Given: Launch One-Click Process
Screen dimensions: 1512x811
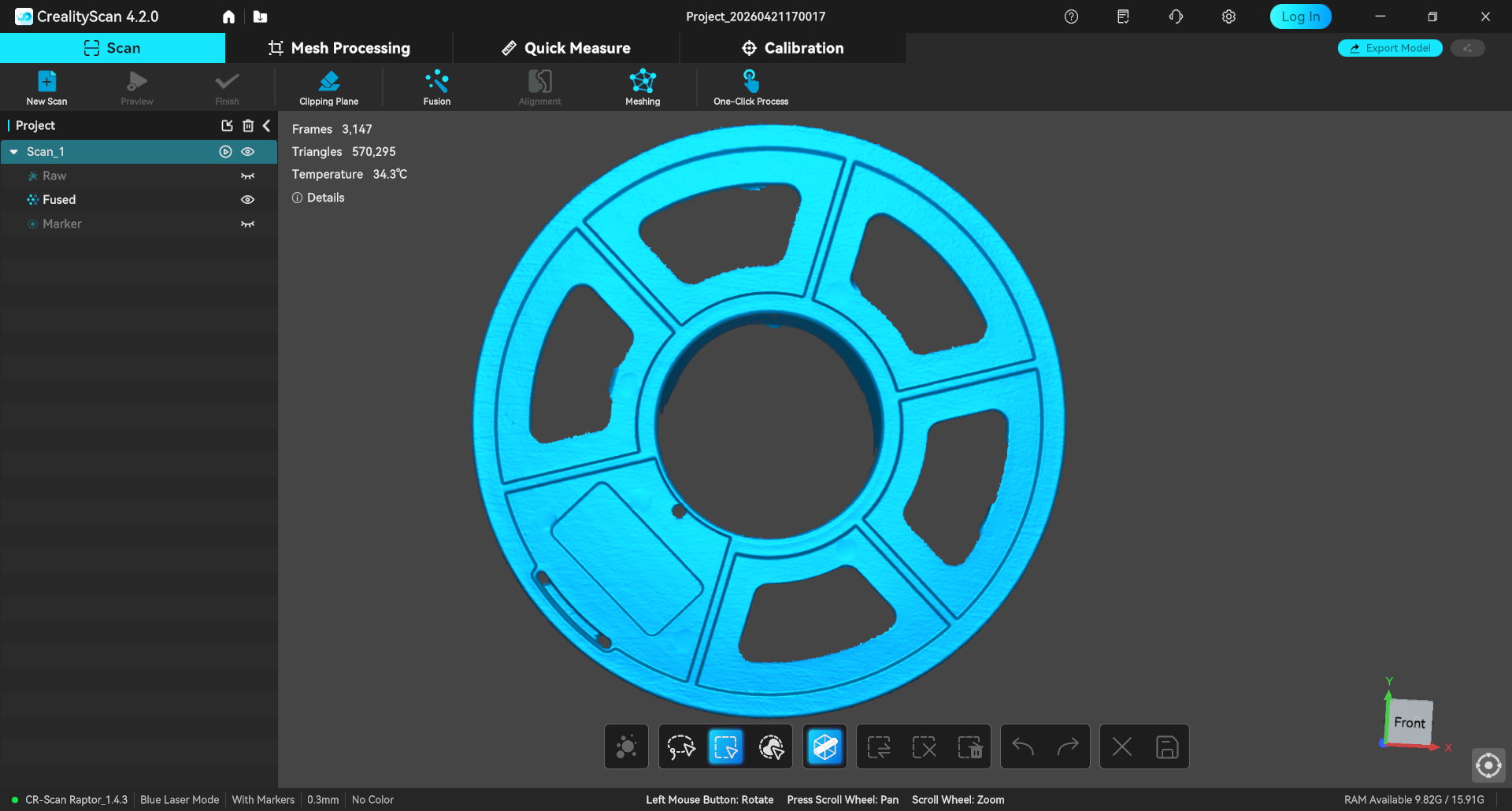Looking at the screenshot, I should 750,87.
